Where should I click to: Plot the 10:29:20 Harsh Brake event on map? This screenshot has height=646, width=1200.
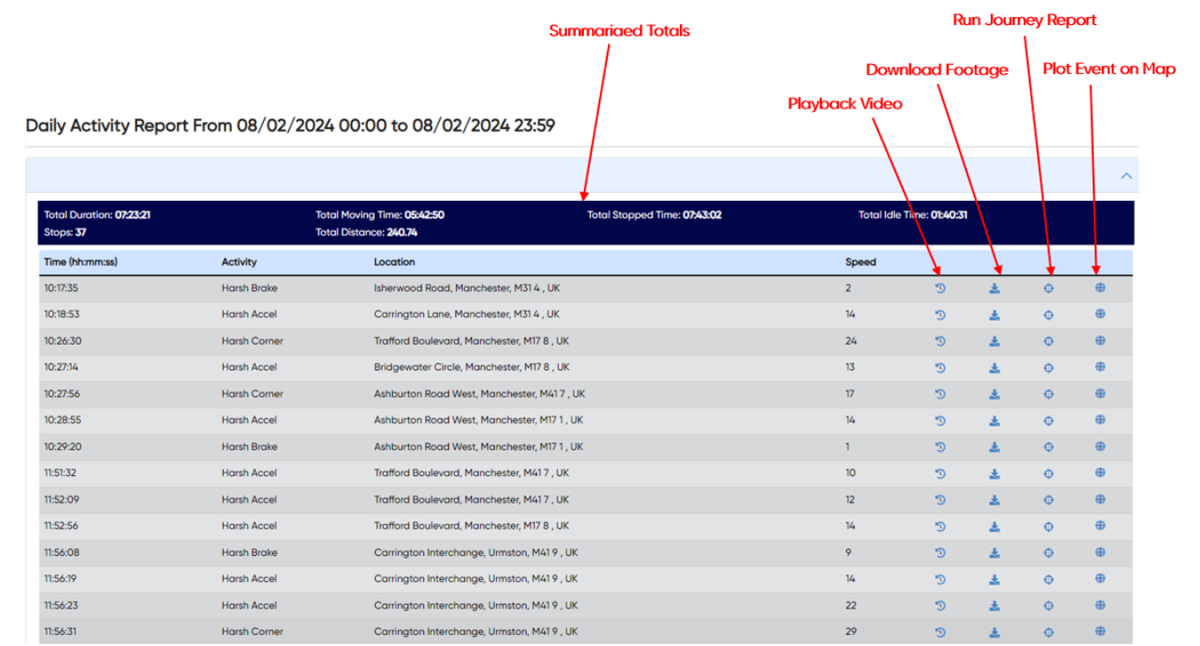[x=1100, y=447]
